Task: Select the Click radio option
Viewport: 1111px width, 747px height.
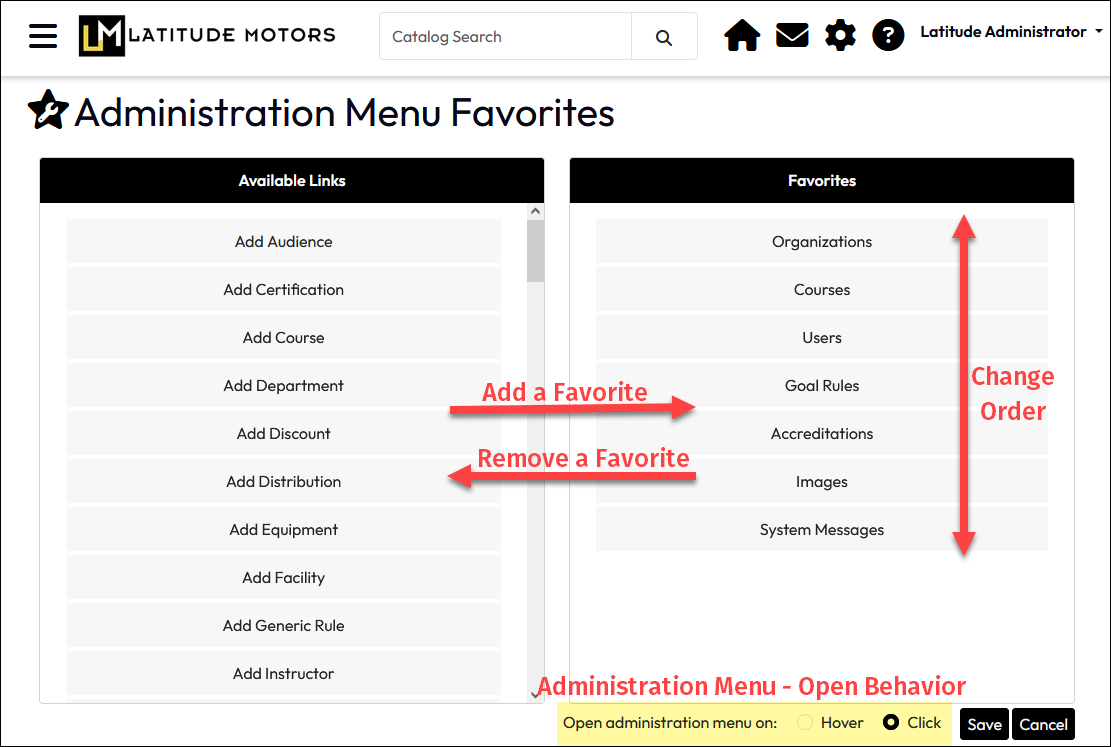Action: pyautogui.click(x=891, y=722)
